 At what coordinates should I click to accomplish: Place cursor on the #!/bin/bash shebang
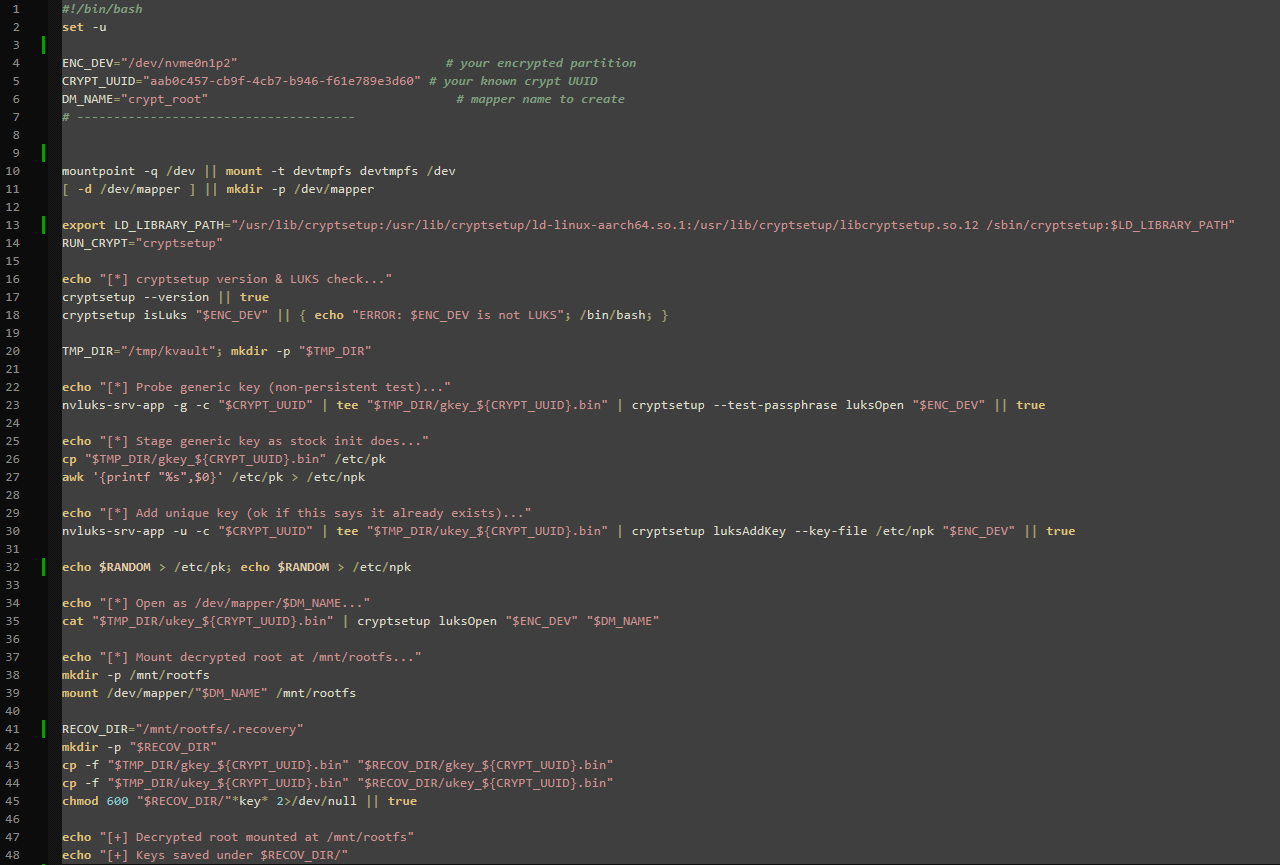click(x=102, y=9)
